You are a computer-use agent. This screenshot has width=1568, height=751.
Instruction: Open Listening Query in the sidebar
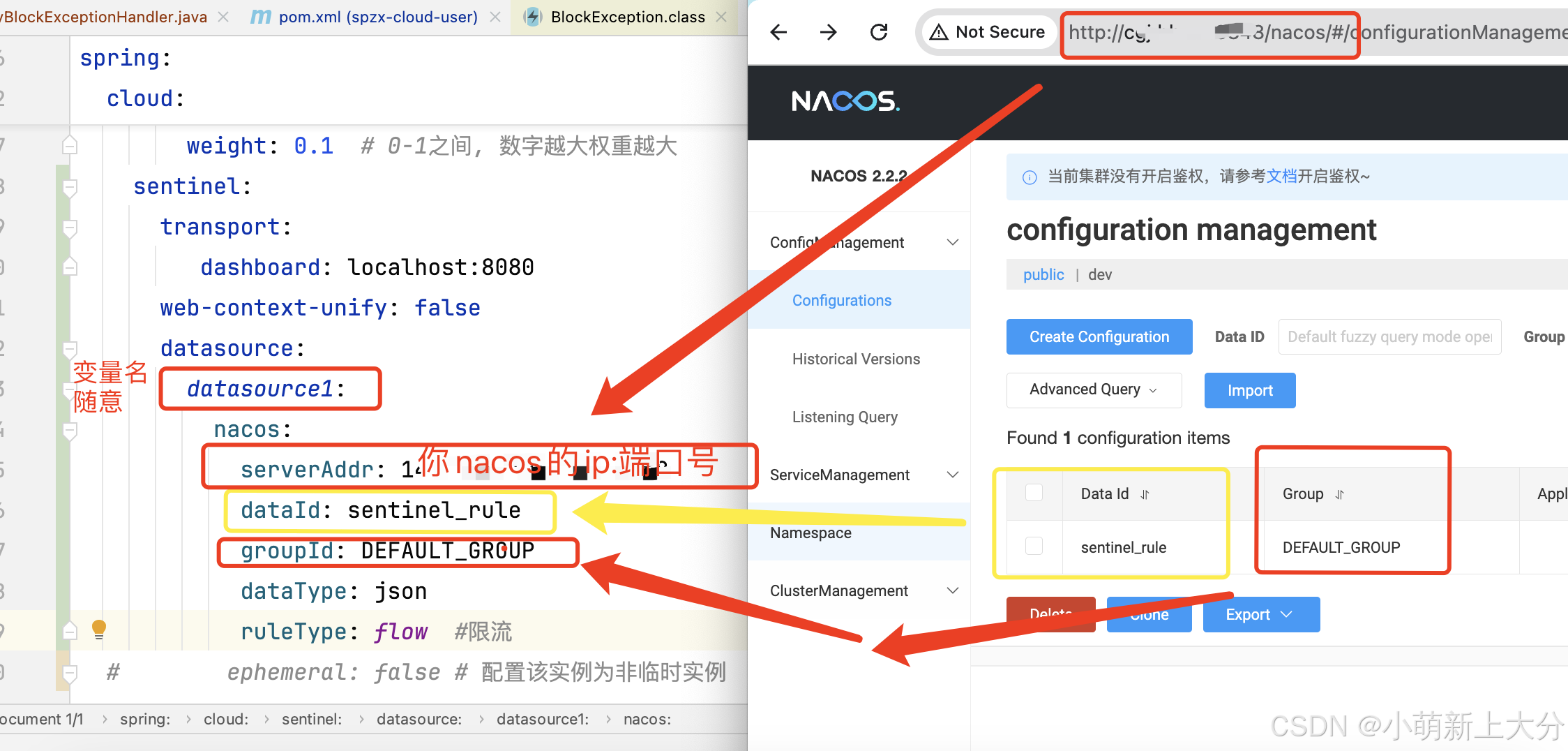point(845,417)
